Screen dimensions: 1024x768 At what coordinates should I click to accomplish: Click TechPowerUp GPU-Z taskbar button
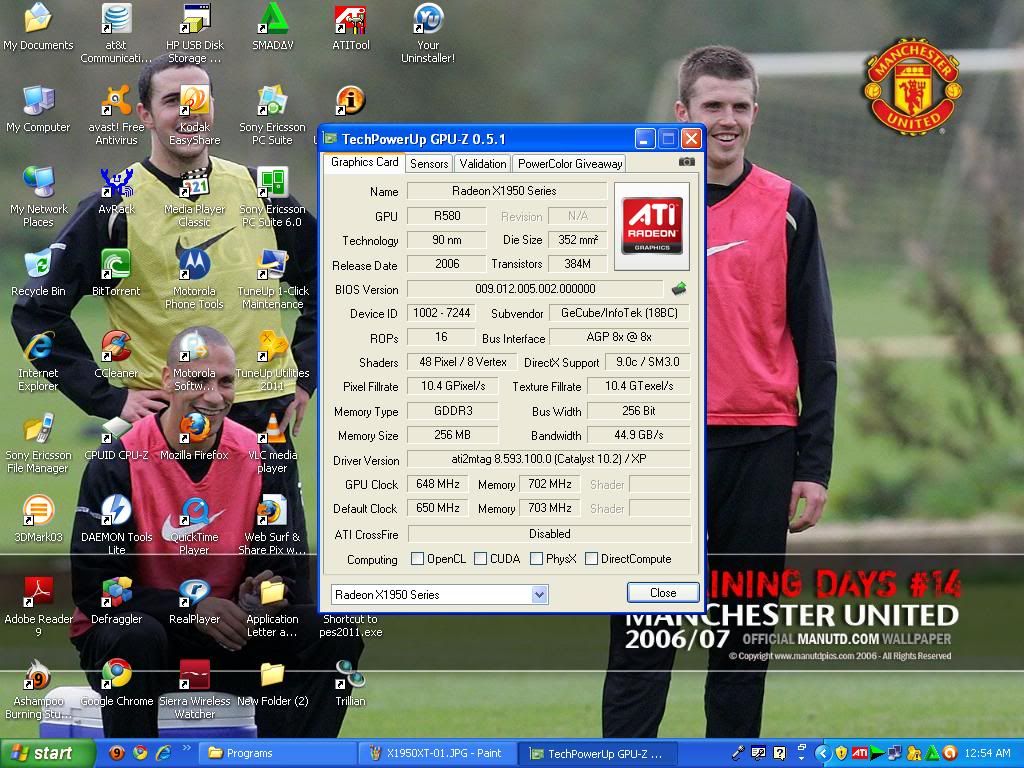pos(598,753)
